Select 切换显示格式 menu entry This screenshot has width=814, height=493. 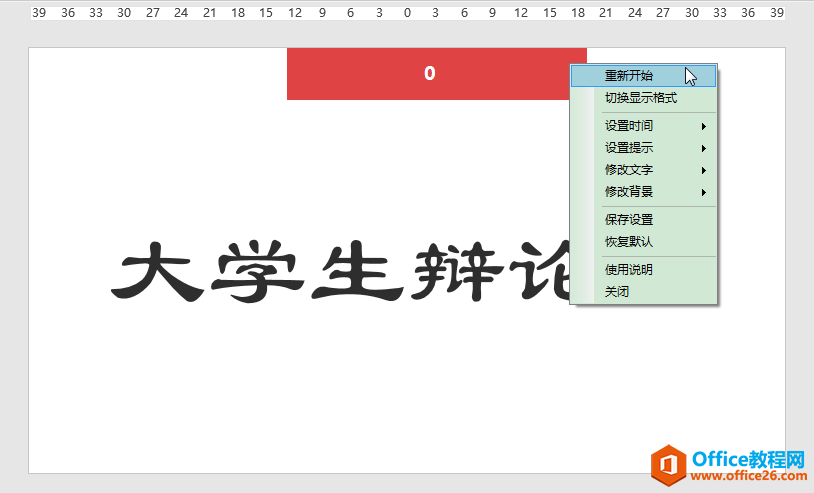point(643,98)
